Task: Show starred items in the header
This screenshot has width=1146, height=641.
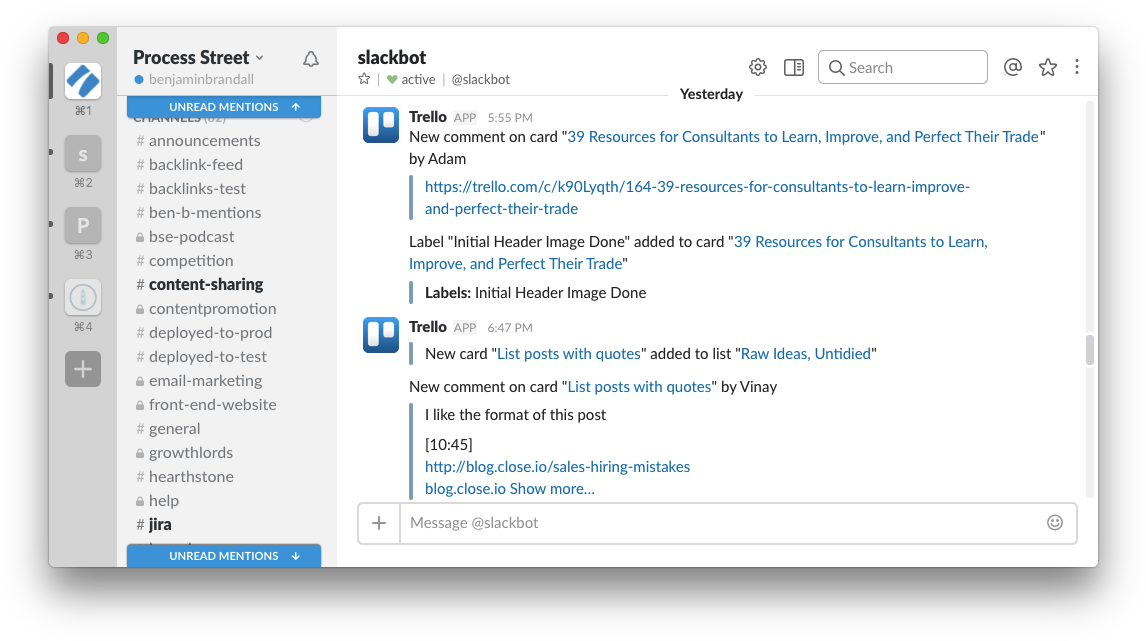Action: coord(1048,67)
